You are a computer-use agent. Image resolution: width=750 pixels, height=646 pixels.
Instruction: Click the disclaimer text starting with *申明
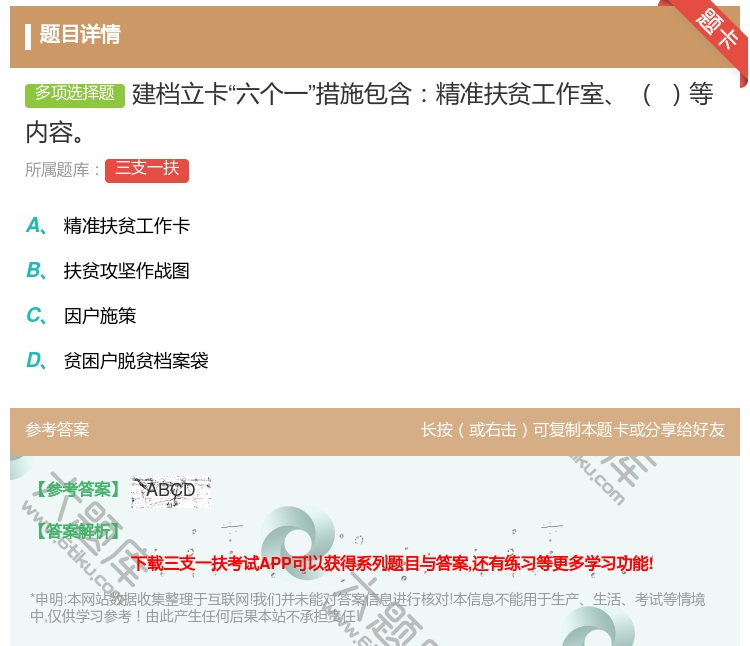(x=367, y=607)
